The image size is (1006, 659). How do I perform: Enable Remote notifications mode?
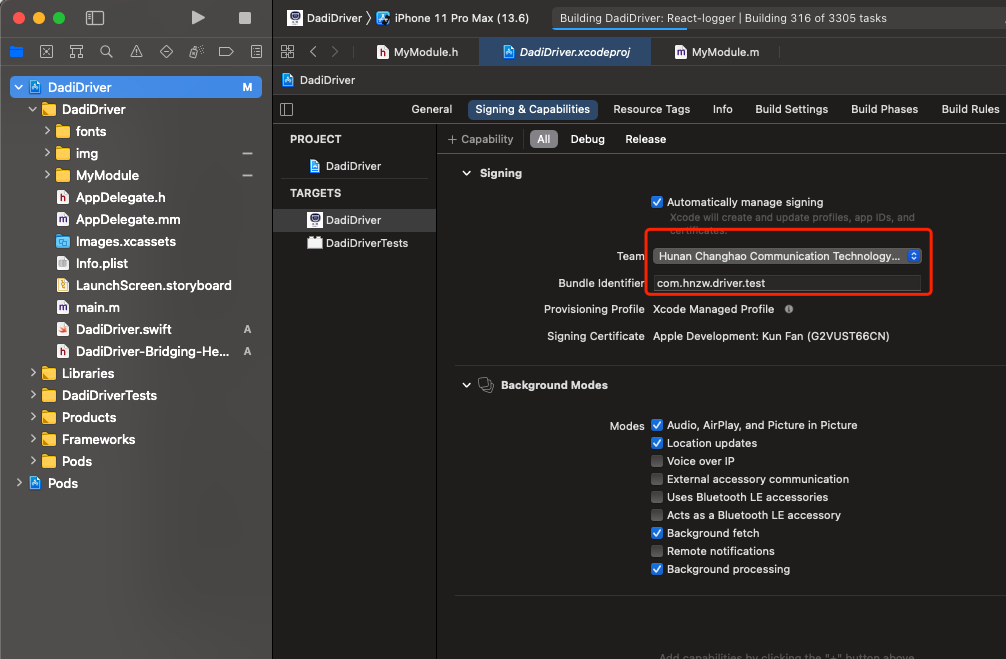[x=657, y=551]
